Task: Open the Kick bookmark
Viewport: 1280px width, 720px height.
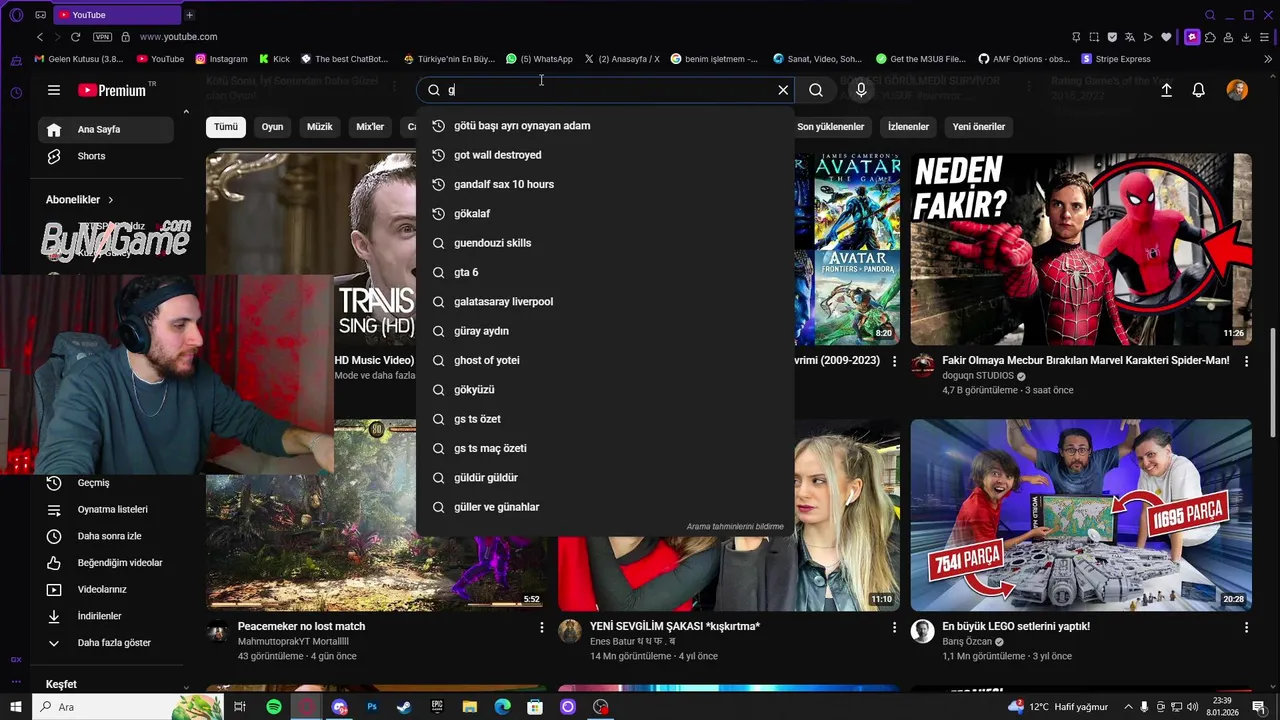Action: tap(274, 59)
